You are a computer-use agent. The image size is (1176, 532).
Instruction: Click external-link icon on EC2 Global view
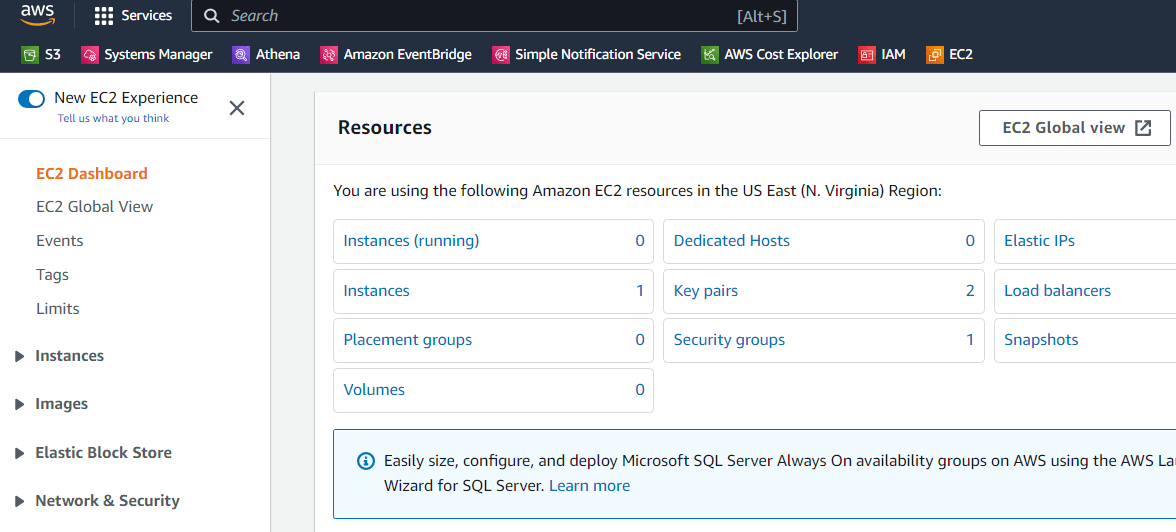[x=1142, y=128]
